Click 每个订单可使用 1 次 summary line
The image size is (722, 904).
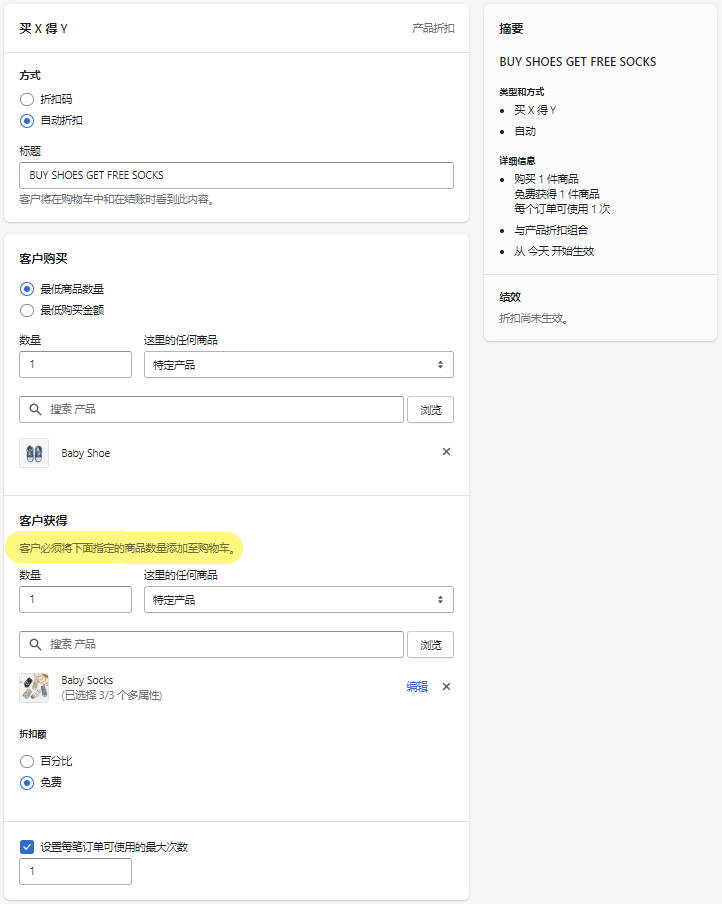[x=562, y=209]
